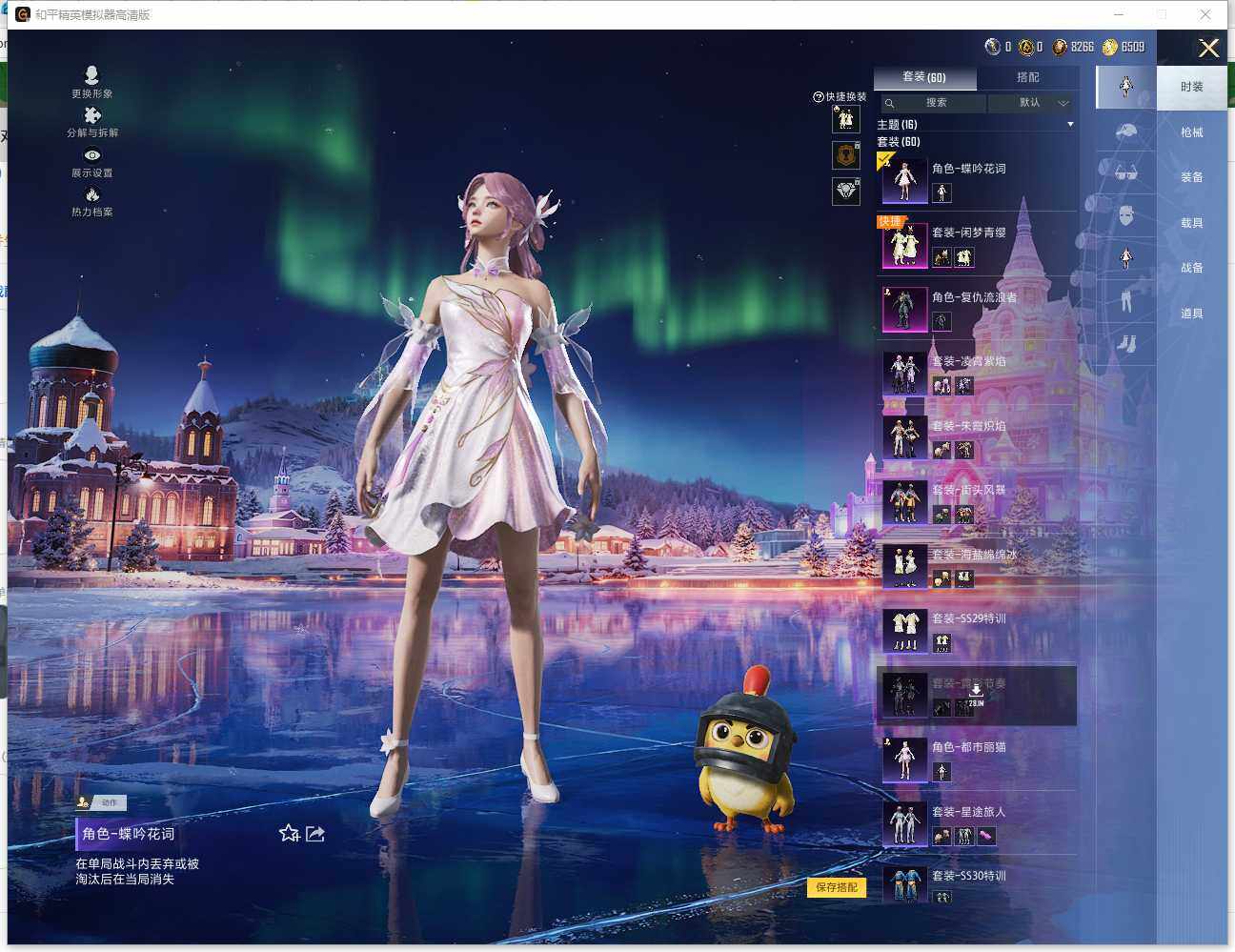
Task: Click the 更换形象 change avatar icon
Action: [91, 75]
